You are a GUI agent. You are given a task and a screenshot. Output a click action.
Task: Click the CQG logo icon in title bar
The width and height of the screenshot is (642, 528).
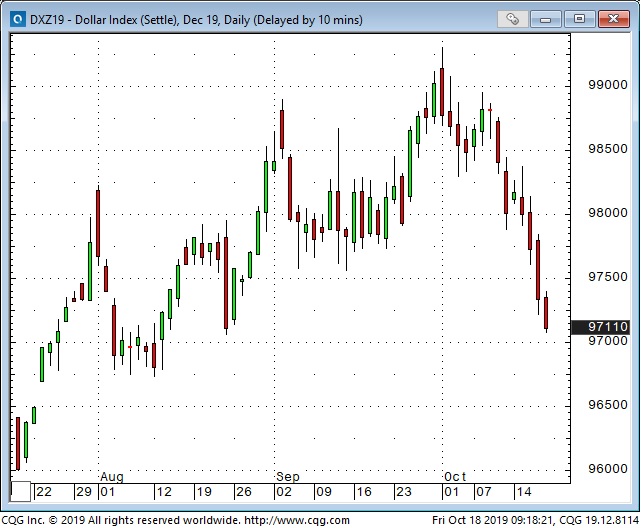18,19
